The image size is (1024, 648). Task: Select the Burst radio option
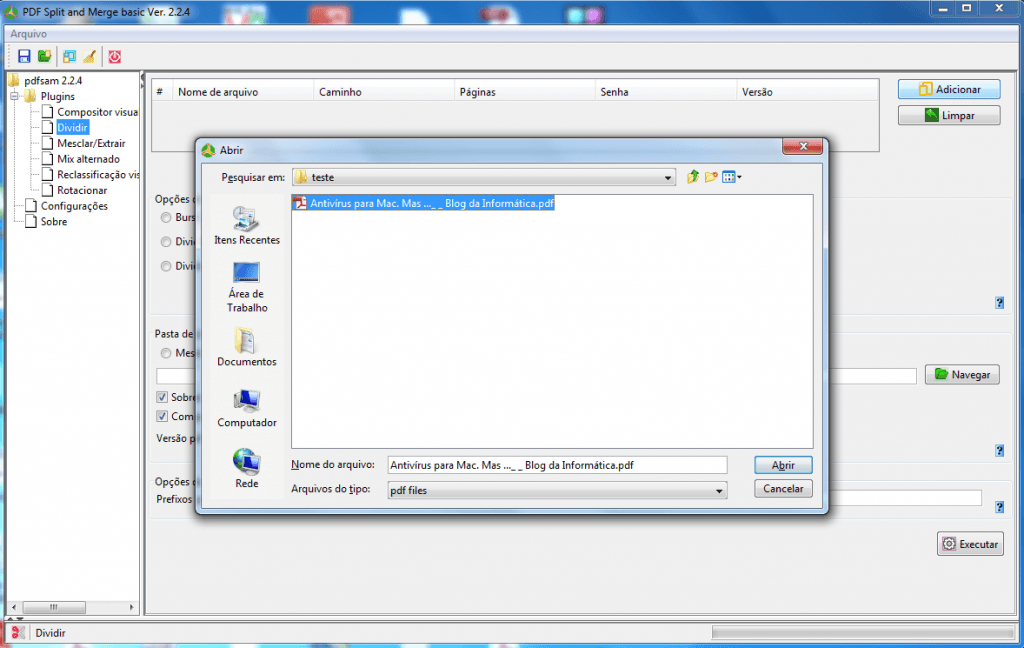pyautogui.click(x=166, y=218)
